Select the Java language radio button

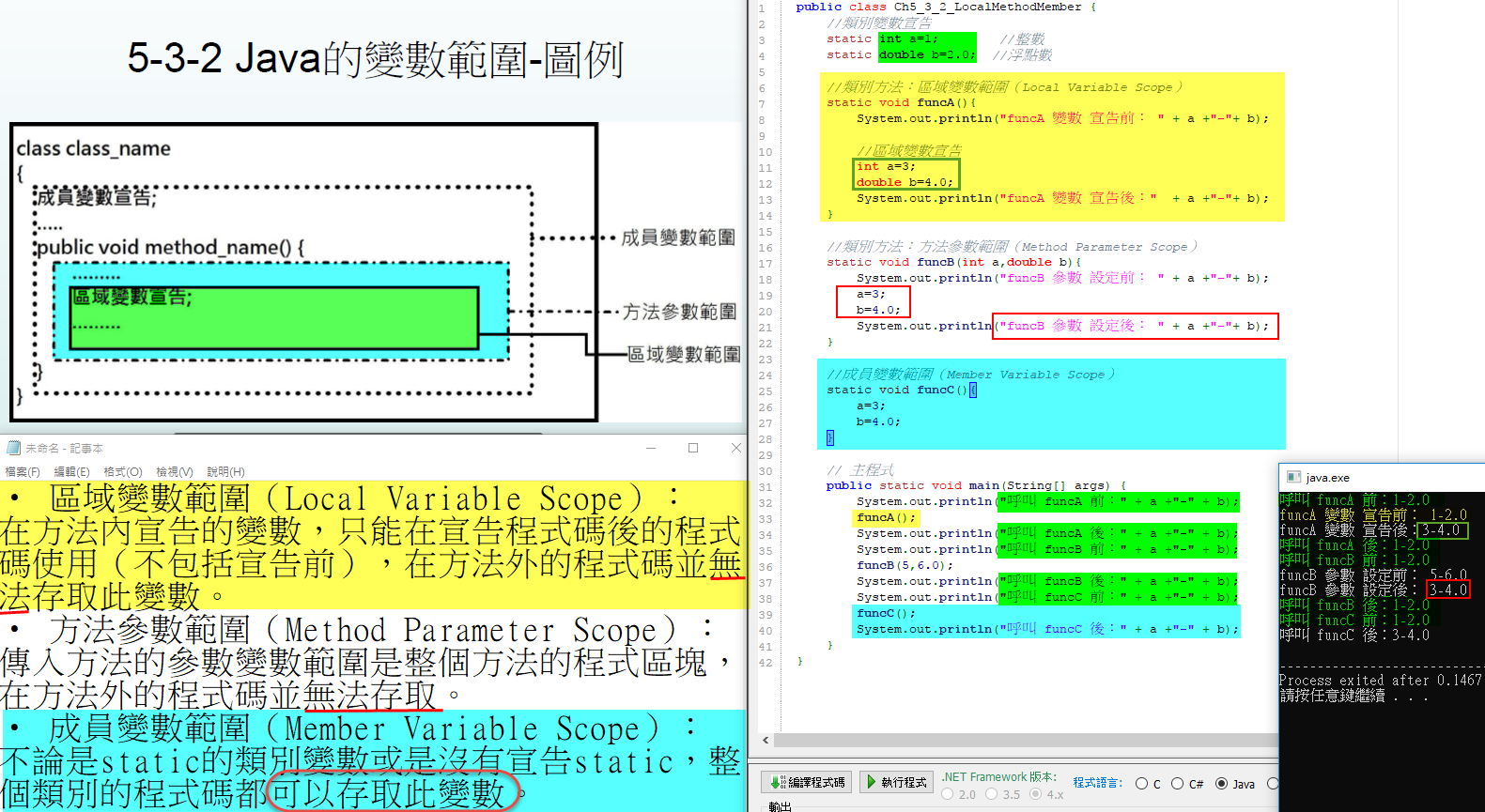tap(1221, 784)
